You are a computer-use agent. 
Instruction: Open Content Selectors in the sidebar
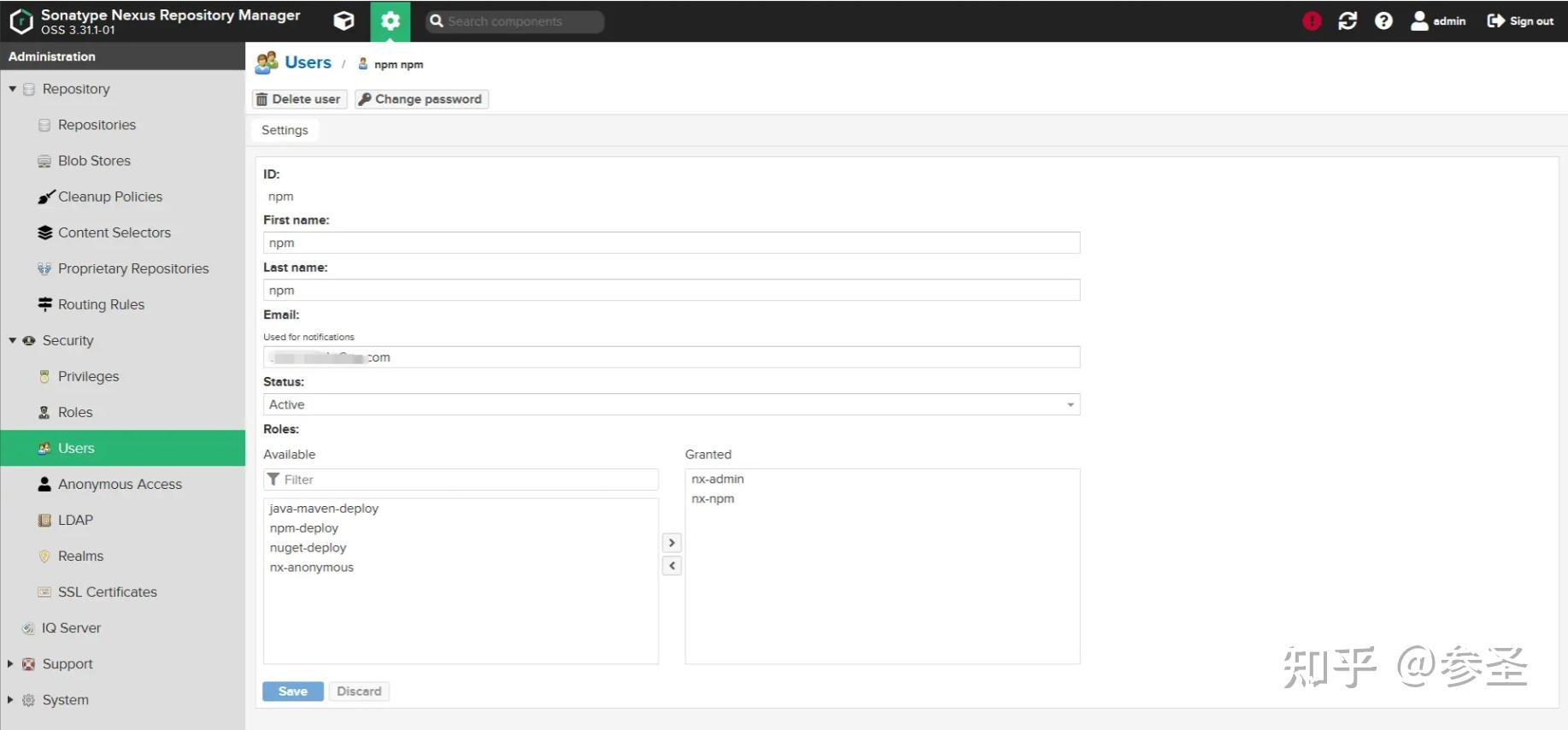click(x=115, y=233)
